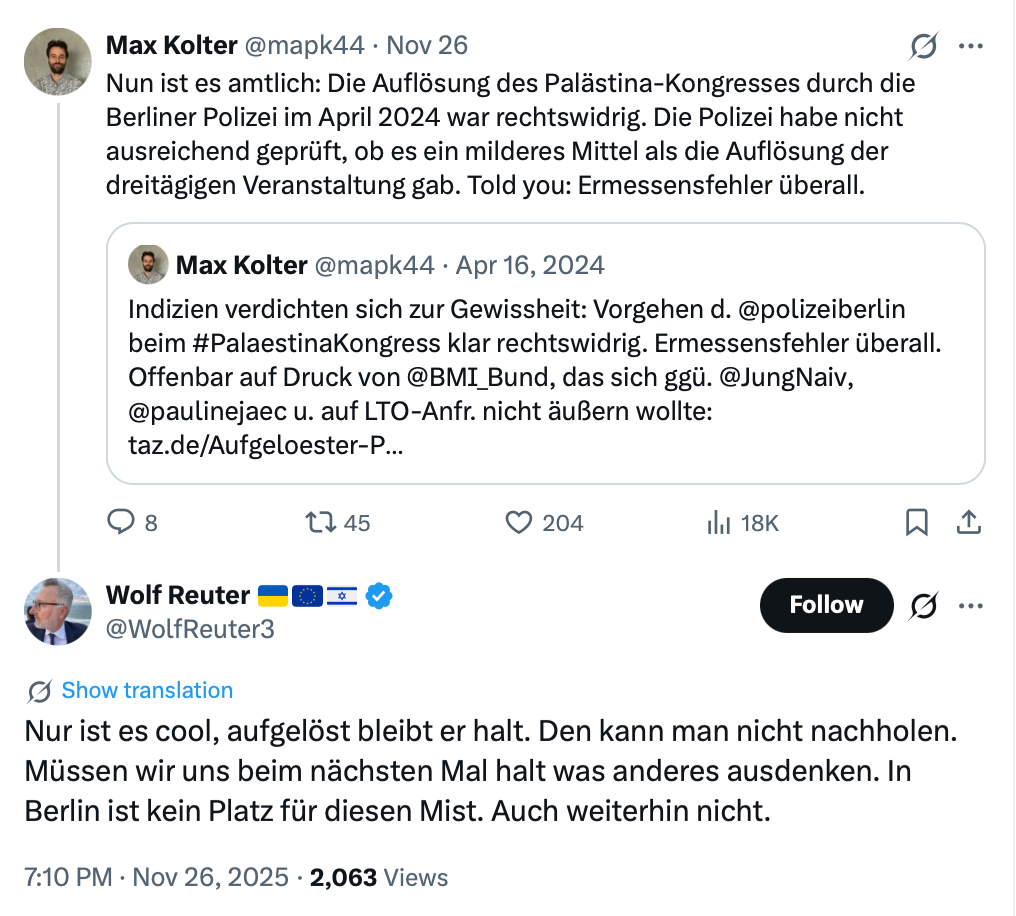
Task: Click Grok icon on Max Kolter's tweet
Action: tap(924, 46)
